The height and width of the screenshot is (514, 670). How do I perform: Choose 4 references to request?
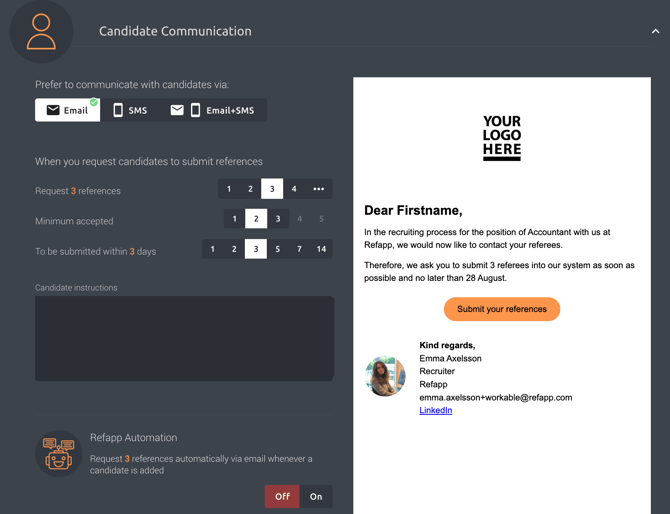[294, 189]
